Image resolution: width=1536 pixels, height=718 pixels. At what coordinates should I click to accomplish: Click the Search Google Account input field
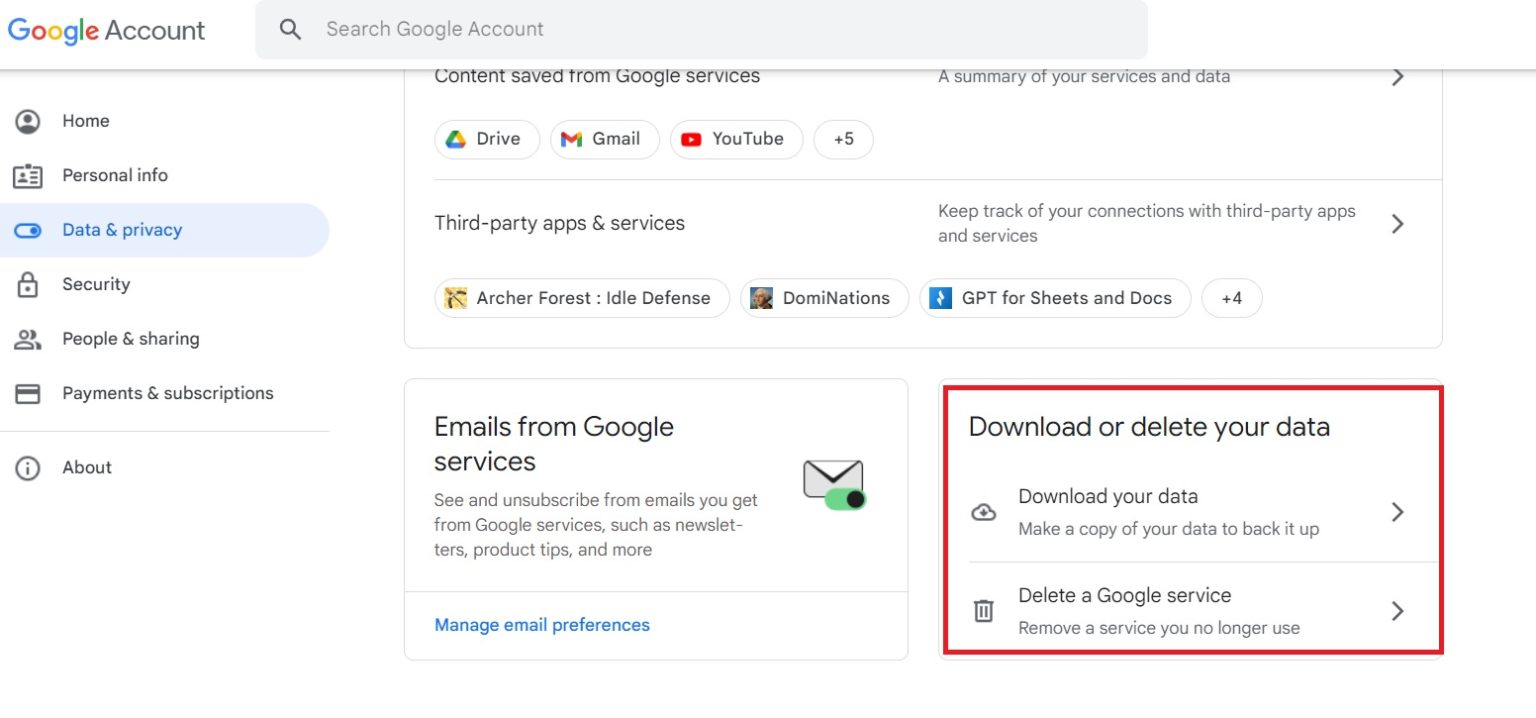(x=700, y=29)
